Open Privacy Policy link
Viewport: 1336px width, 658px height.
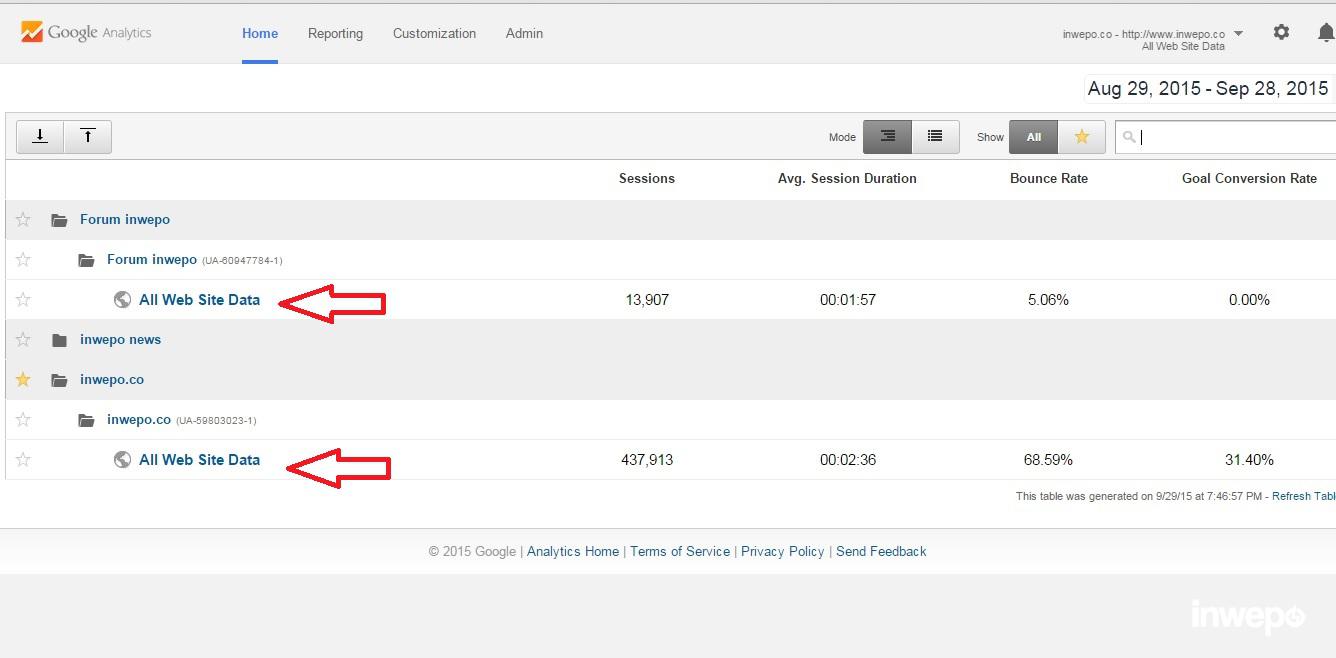click(783, 551)
